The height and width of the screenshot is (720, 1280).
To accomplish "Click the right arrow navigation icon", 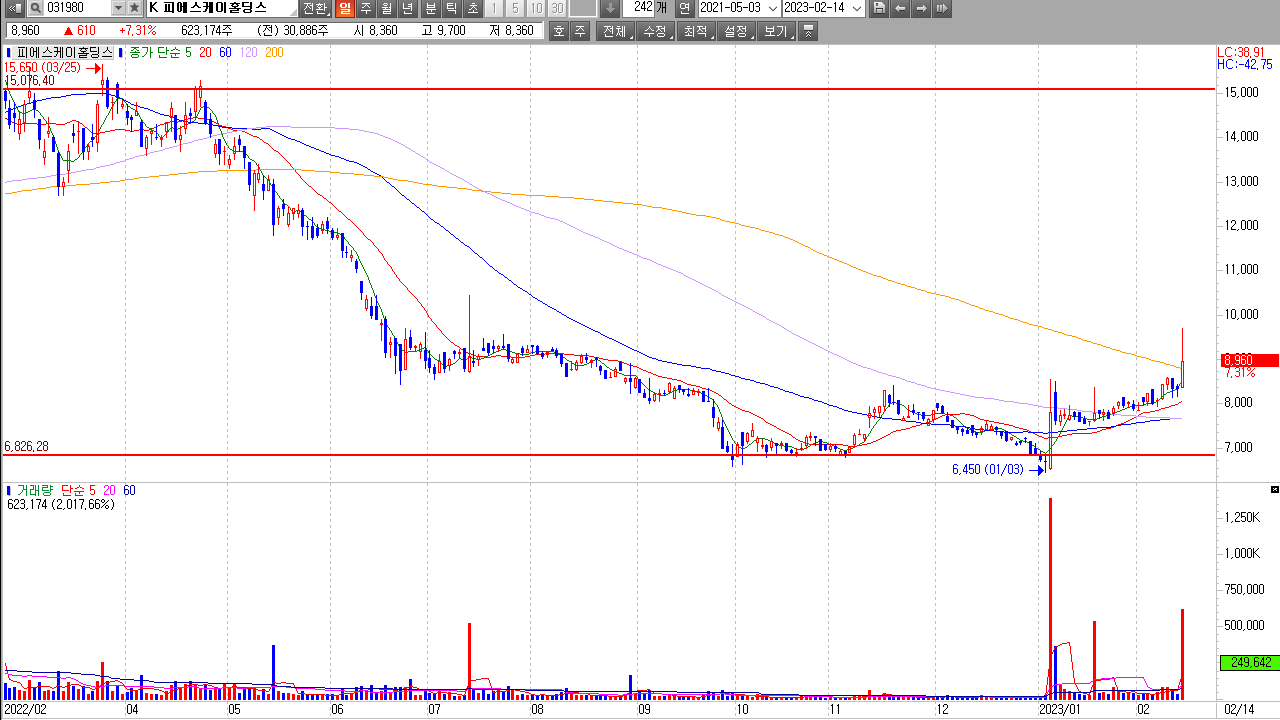I will [x=921, y=8].
